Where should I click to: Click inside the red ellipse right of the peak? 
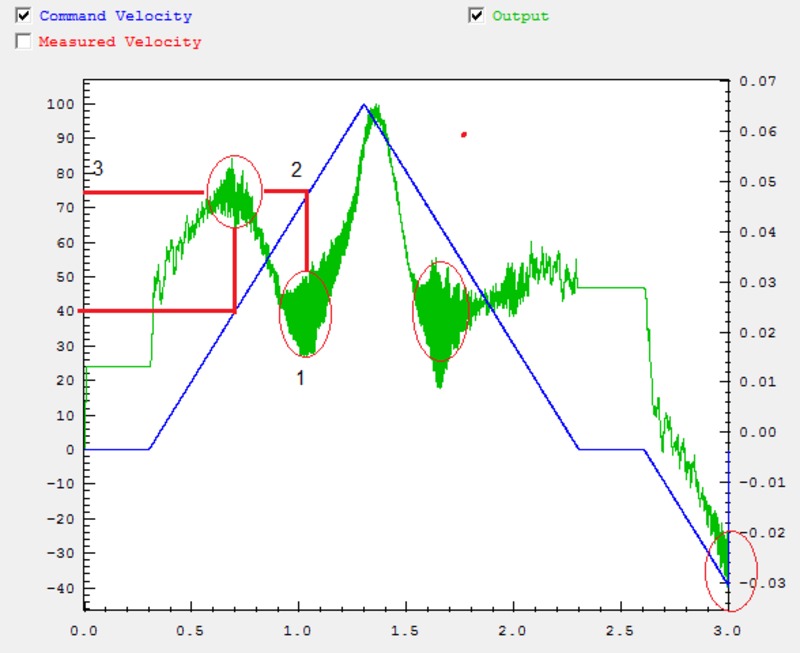click(440, 310)
